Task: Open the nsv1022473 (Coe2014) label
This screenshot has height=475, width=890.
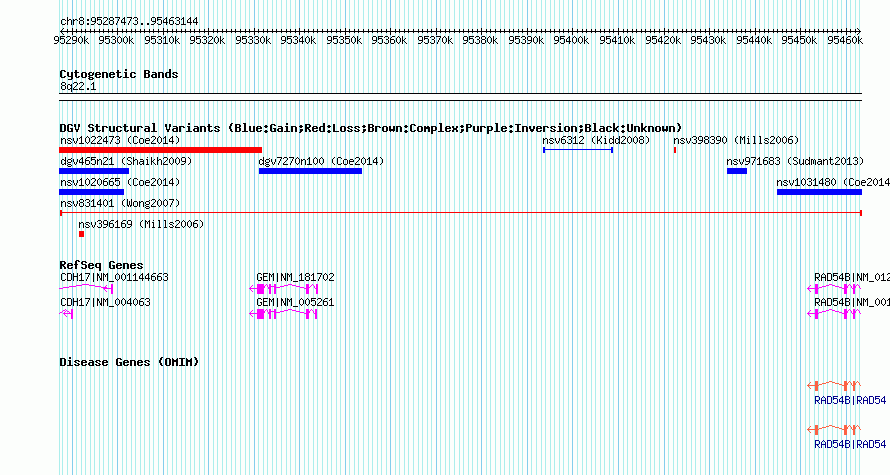Action: [120, 140]
